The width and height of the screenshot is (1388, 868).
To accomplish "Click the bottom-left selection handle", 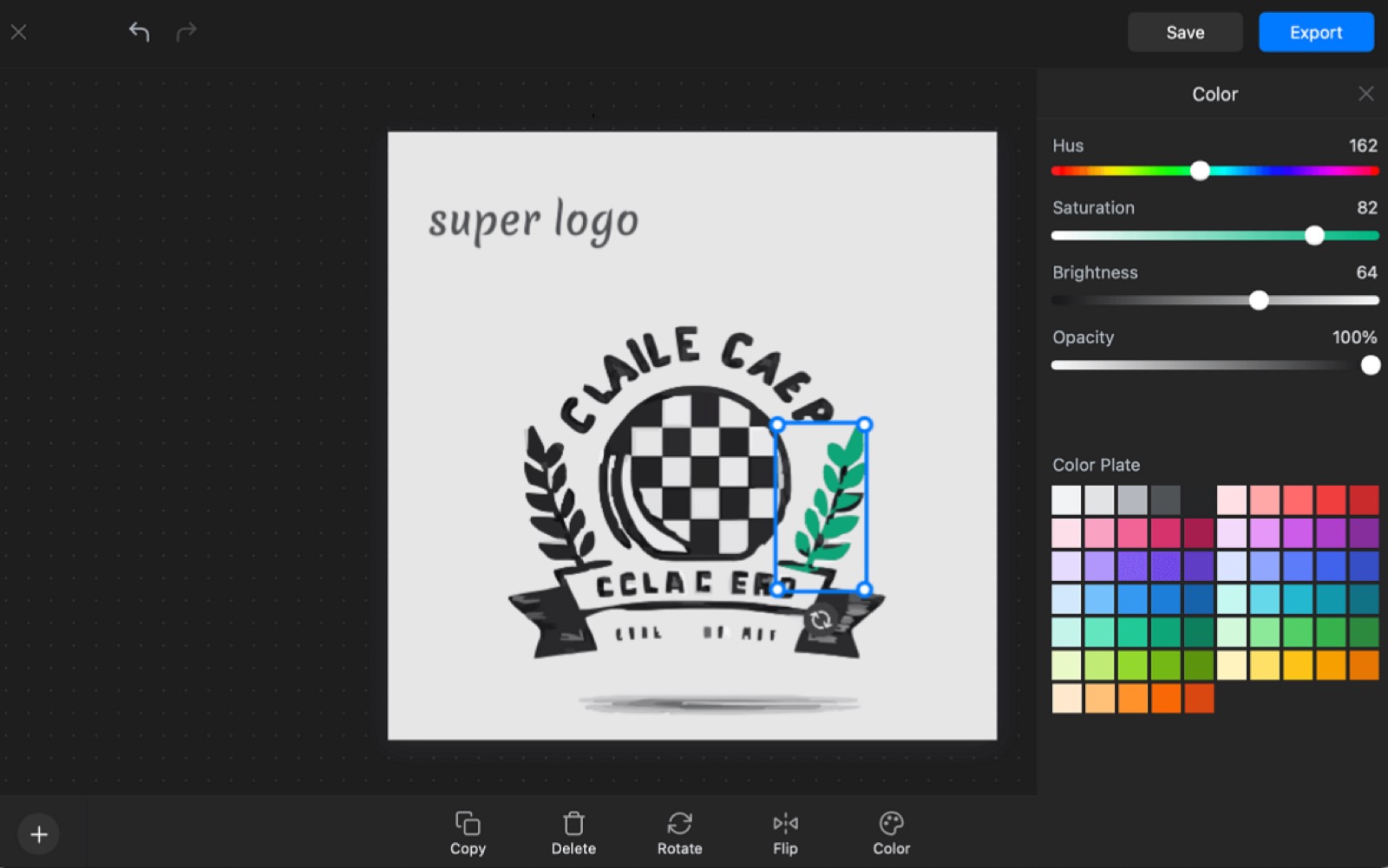I will [777, 590].
